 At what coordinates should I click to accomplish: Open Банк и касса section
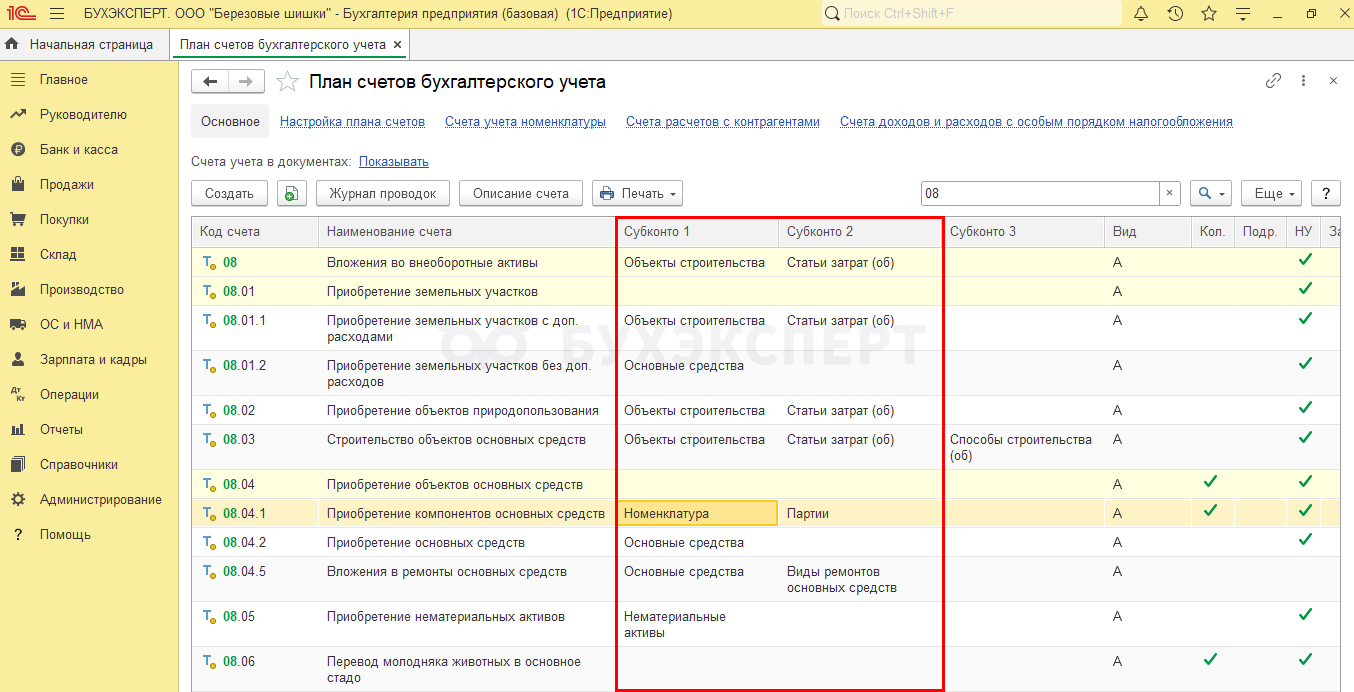79,150
